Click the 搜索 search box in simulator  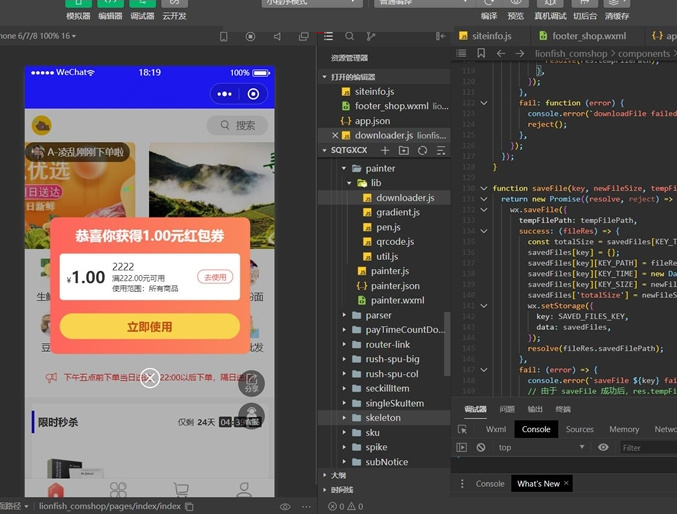tap(238, 125)
